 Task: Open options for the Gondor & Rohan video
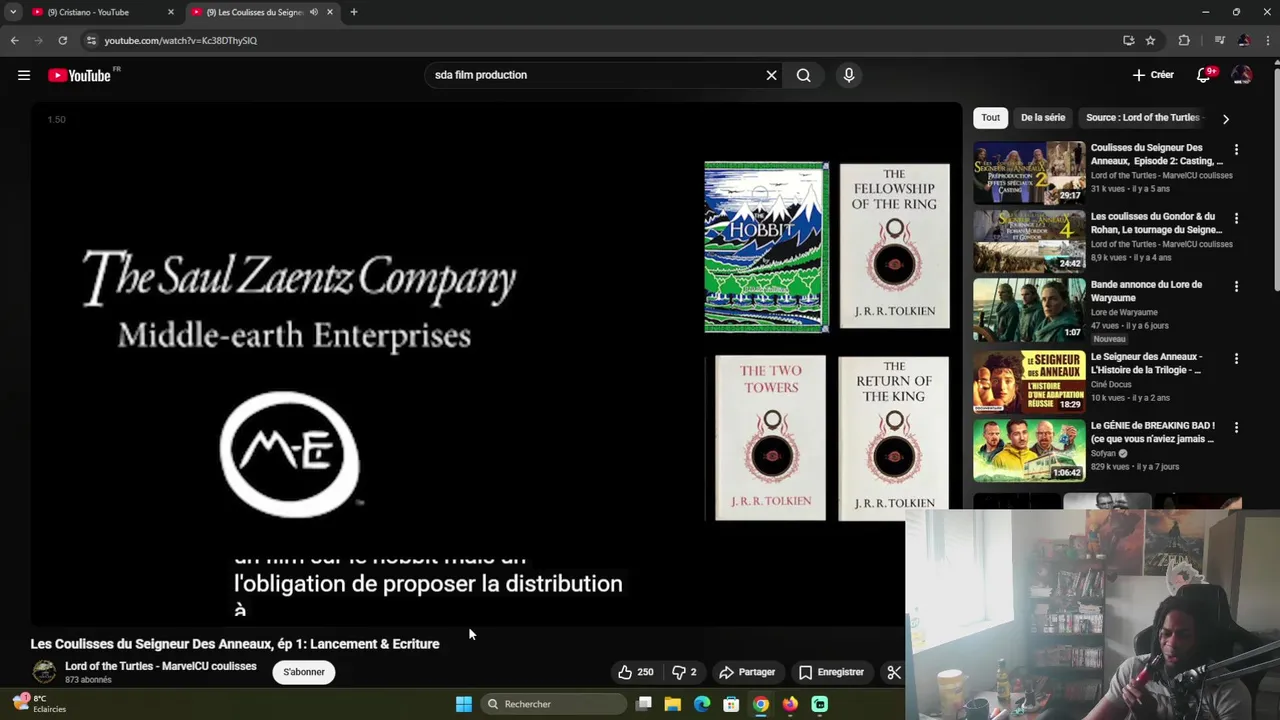[x=1236, y=218]
